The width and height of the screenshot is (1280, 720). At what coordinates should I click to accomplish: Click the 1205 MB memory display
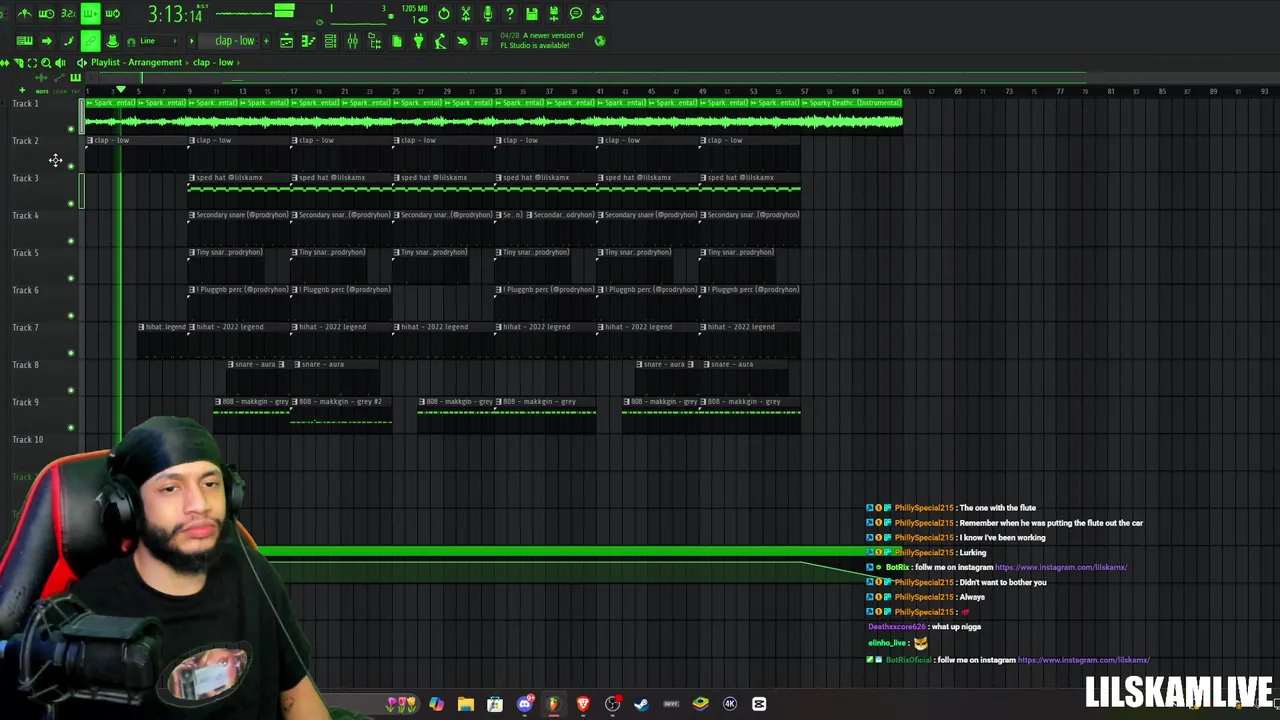(x=414, y=8)
